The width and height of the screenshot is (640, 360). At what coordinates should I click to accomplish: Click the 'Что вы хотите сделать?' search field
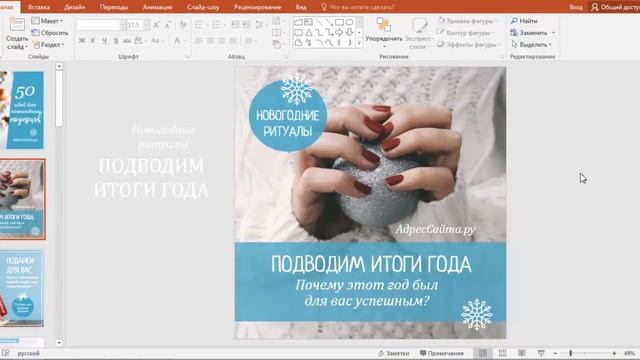pyautogui.click(x=357, y=7)
